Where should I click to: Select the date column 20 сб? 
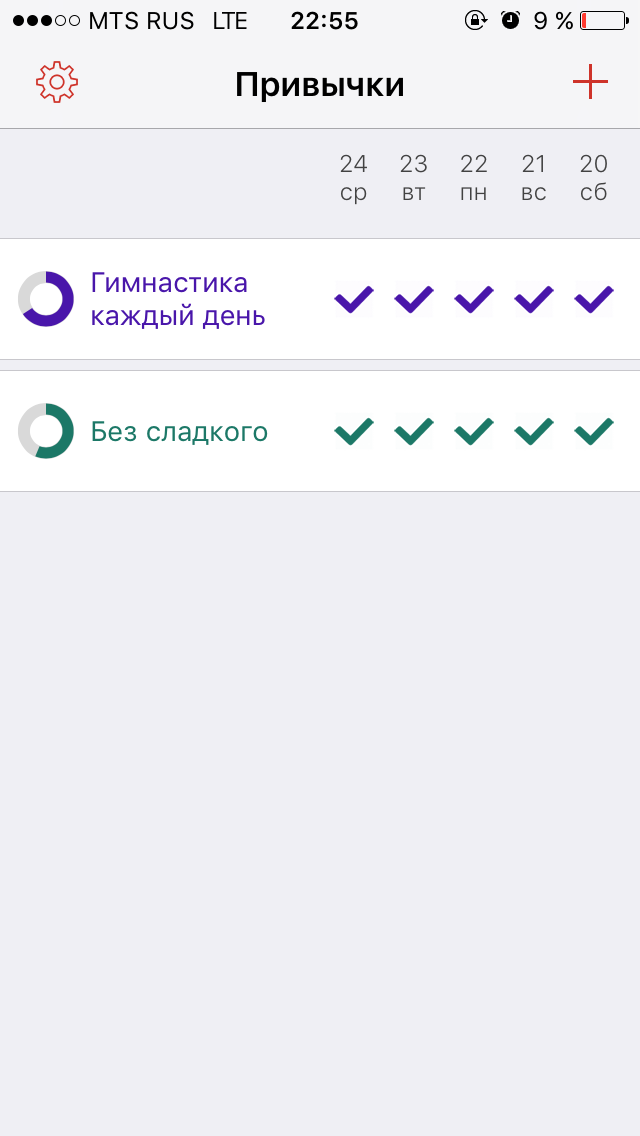593,178
